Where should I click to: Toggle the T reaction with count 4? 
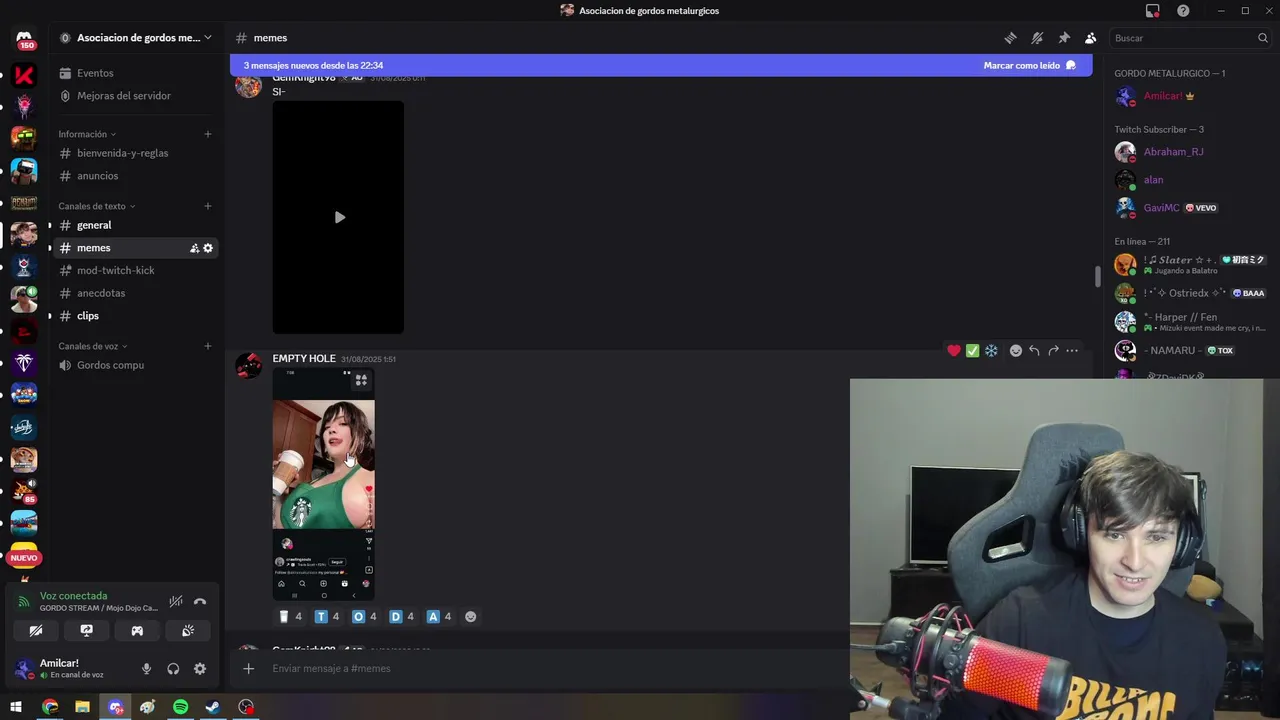[327, 617]
